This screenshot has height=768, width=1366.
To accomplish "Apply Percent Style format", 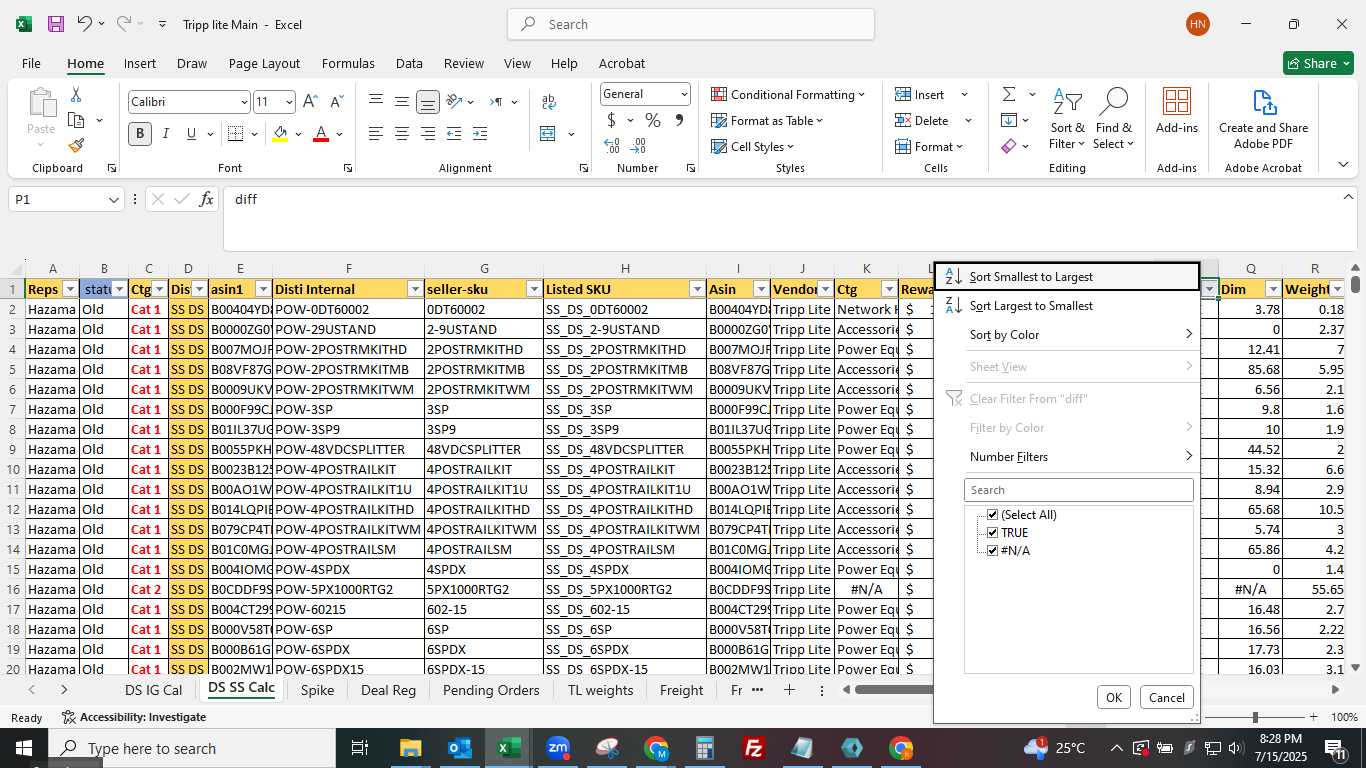I will coord(652,120).
